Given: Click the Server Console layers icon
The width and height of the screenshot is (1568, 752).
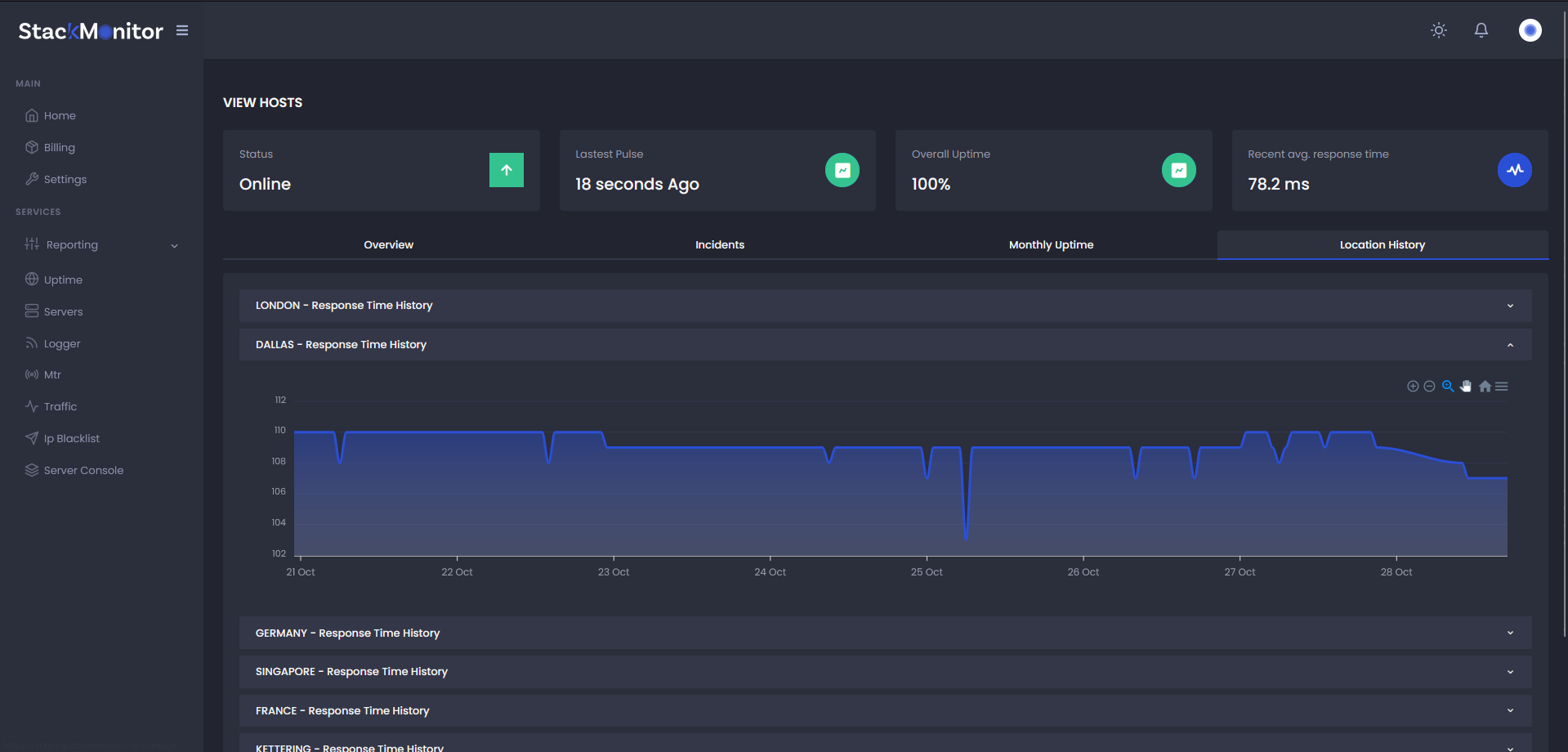Looking at the screenshot, I should pyautogui.click(x=32, y=470).
